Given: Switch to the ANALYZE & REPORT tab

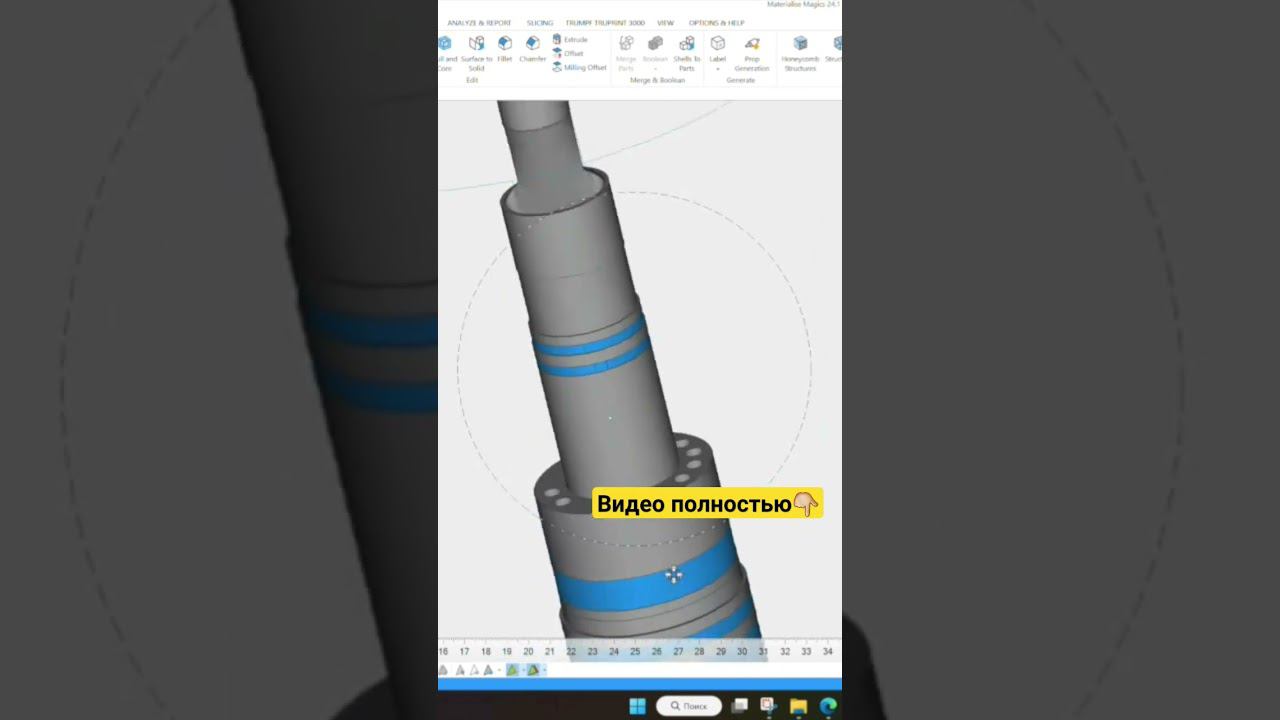Looking at the screenshot, I should (479, 22).
